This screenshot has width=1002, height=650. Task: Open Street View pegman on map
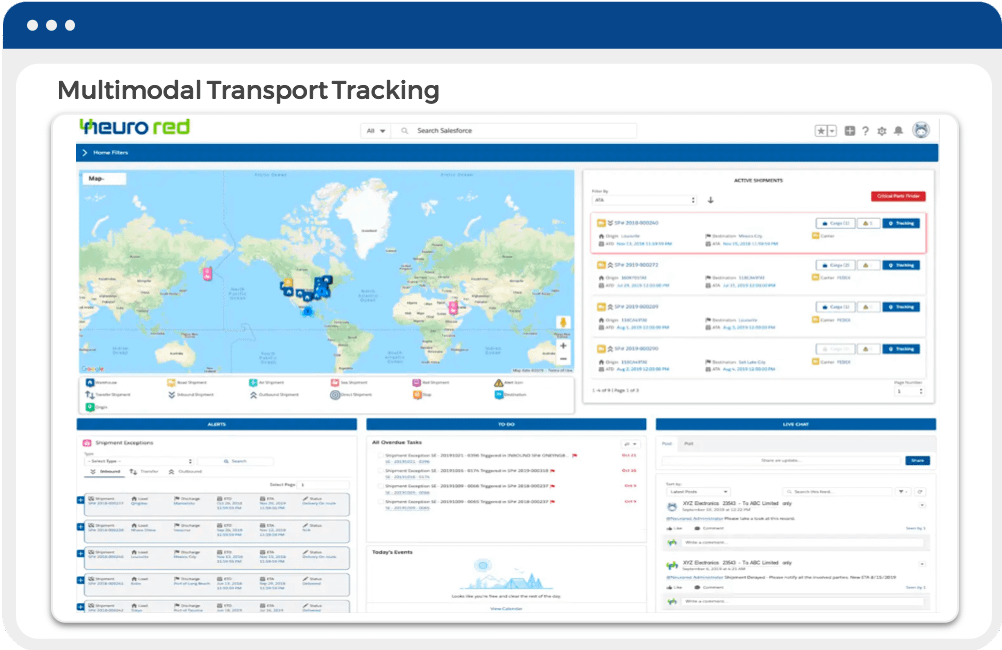[x=563, y=322]
